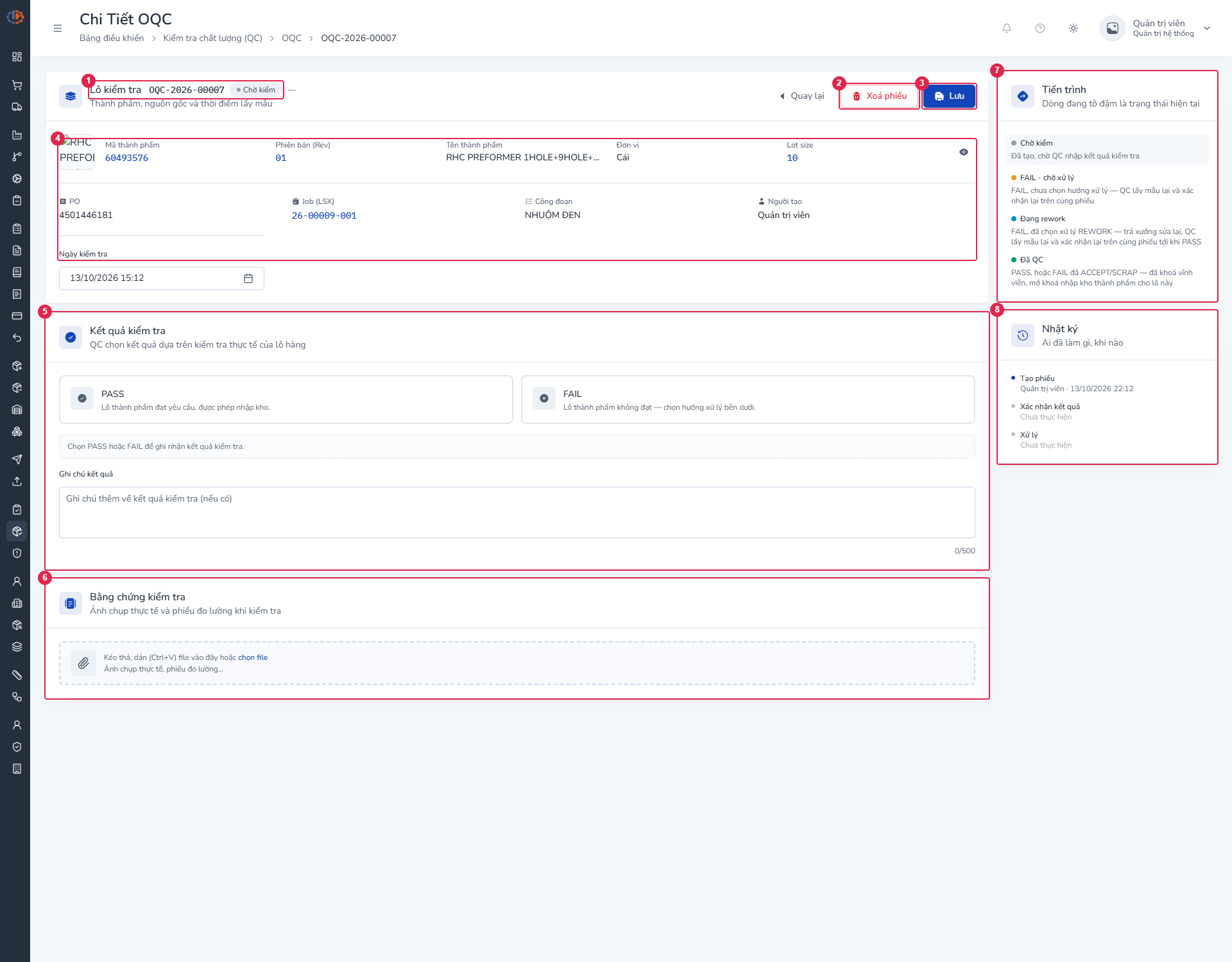Open the package-plus sidebar icon
Viewport: 1232px width, 962px height.
pyautogui.click(x=17, y=366)
